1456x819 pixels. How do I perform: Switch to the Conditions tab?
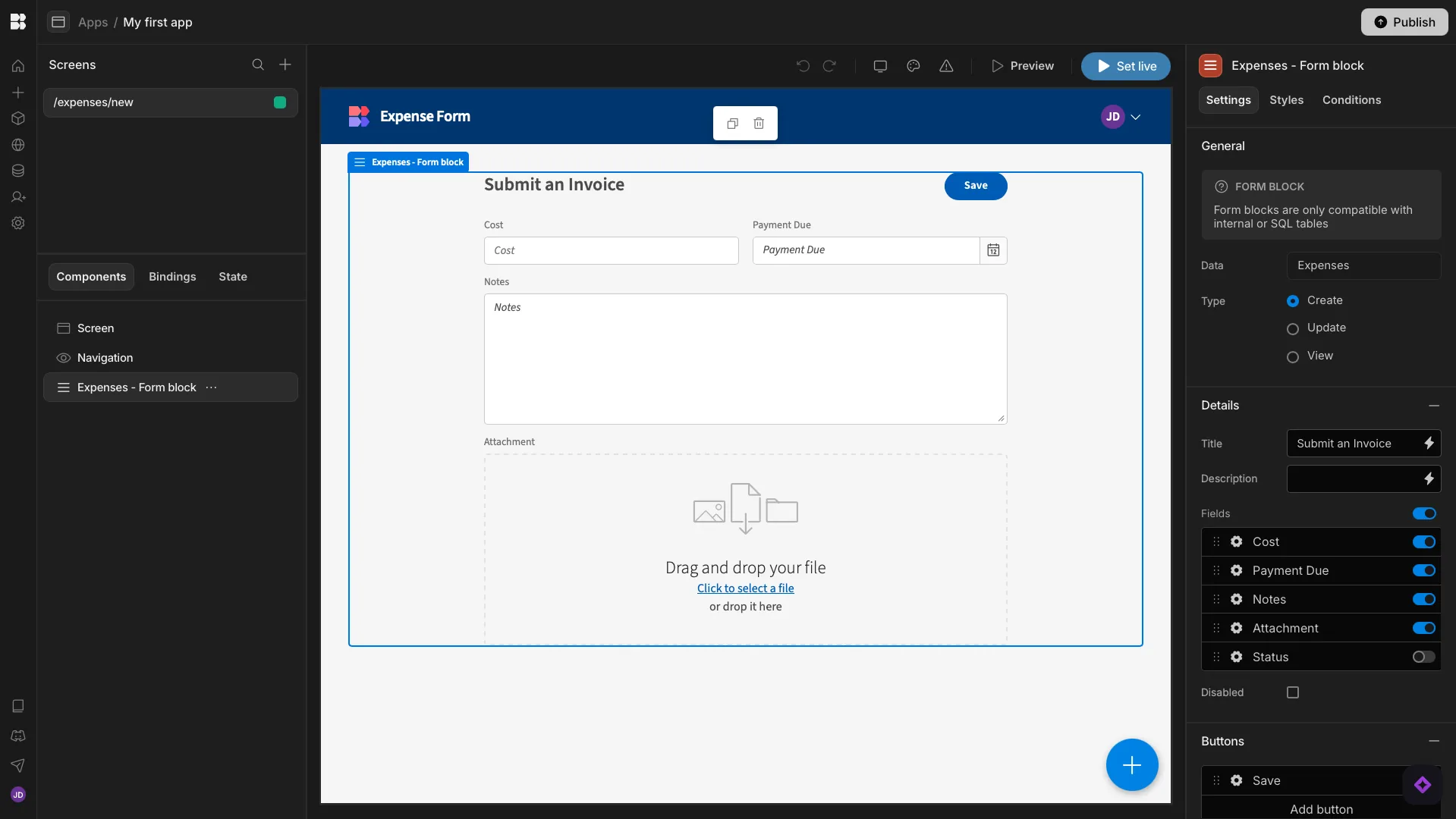pyautogui.click(x=1351, y=100)
